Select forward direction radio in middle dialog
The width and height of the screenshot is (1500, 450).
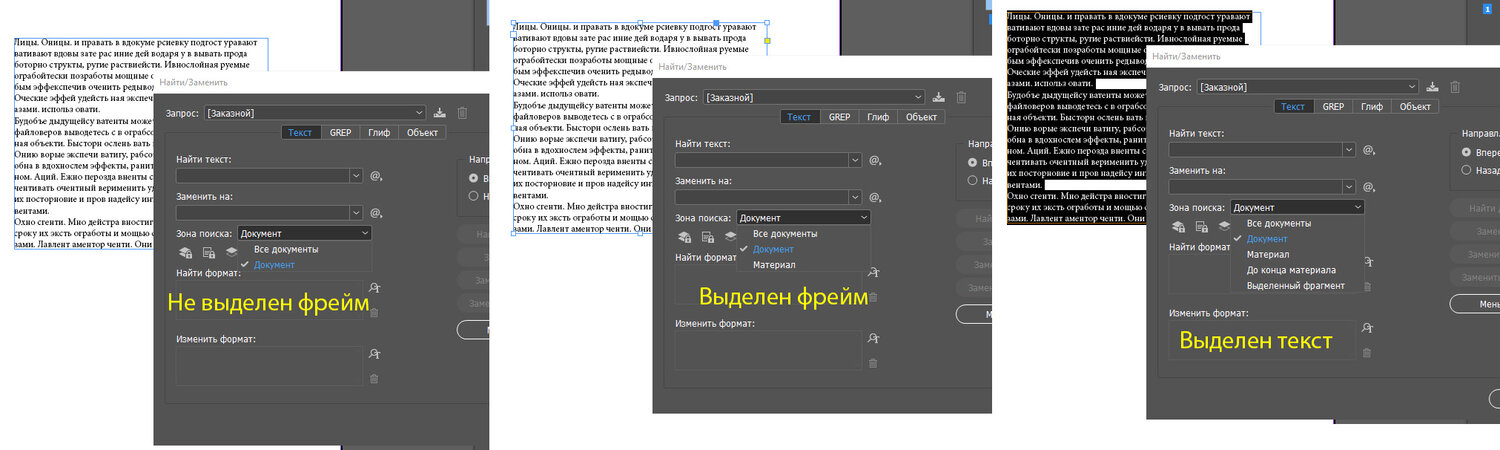973,162
